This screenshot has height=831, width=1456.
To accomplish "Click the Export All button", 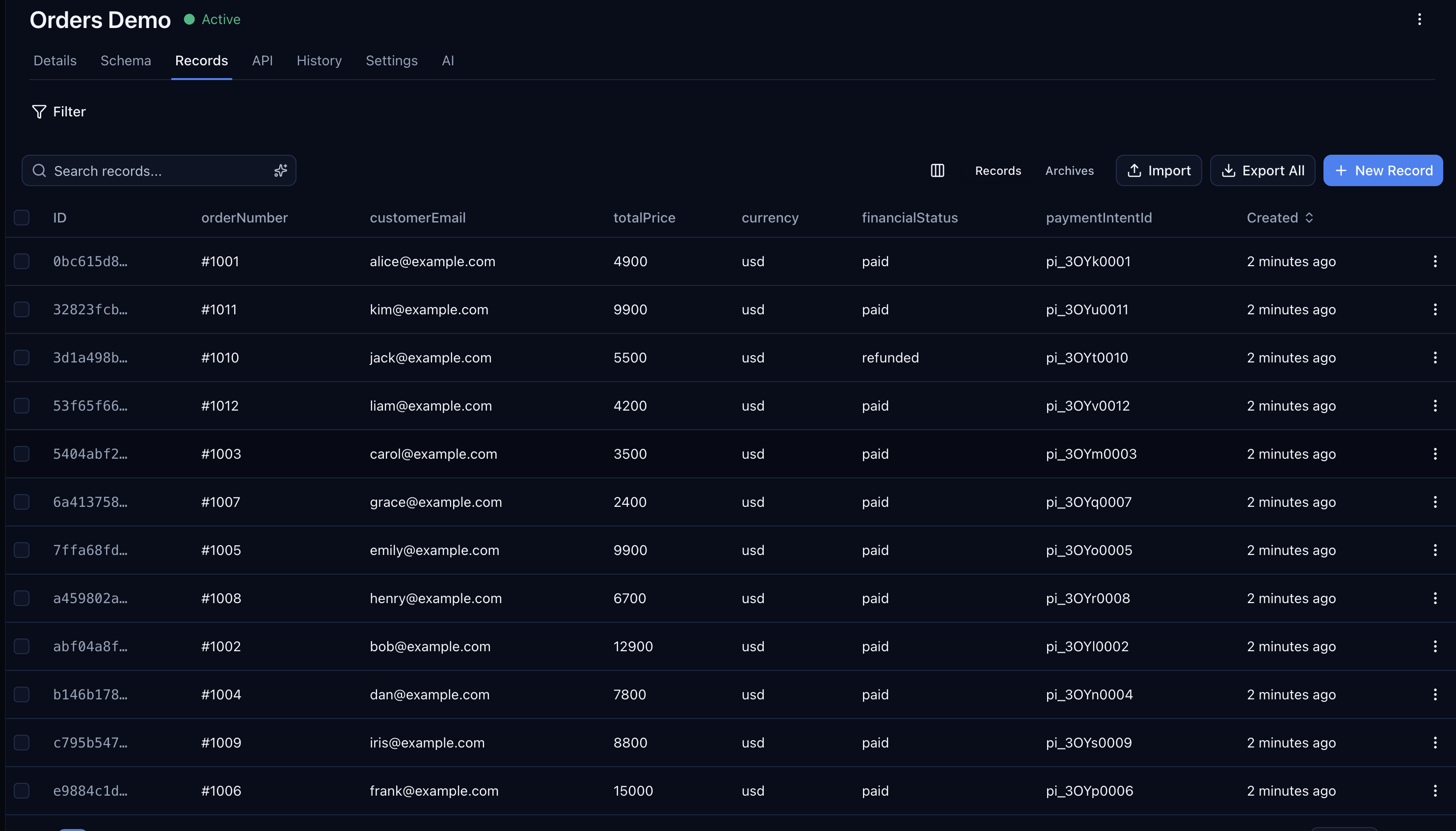I will coord(1262,170).
